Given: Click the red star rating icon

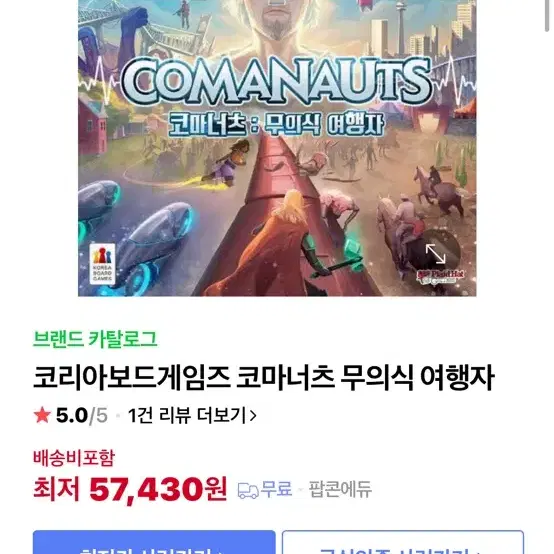Looking at the screenshot, I should pyautogui.click(x=42, y=415).
